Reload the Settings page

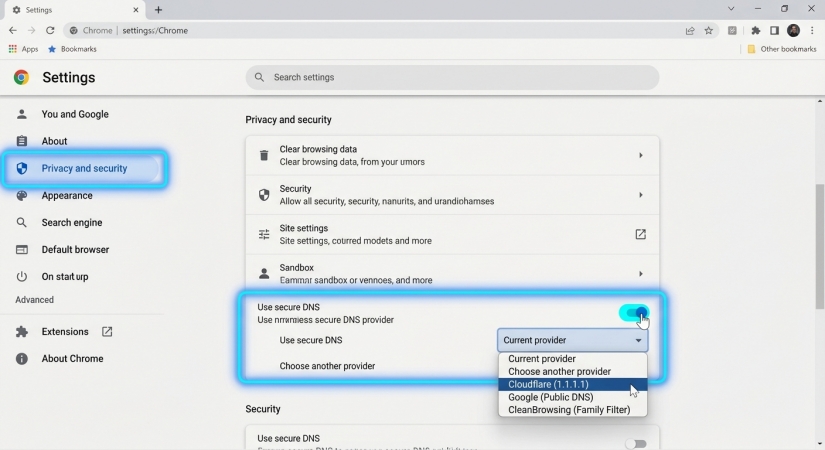click(50, 31)
